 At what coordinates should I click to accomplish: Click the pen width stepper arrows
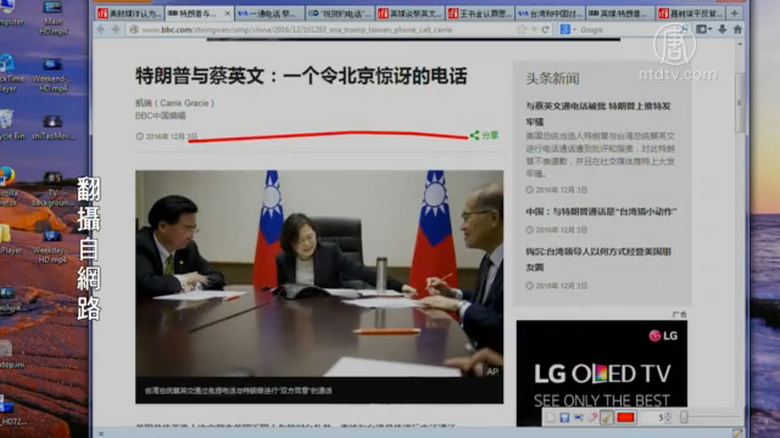(x=669, y=417)
